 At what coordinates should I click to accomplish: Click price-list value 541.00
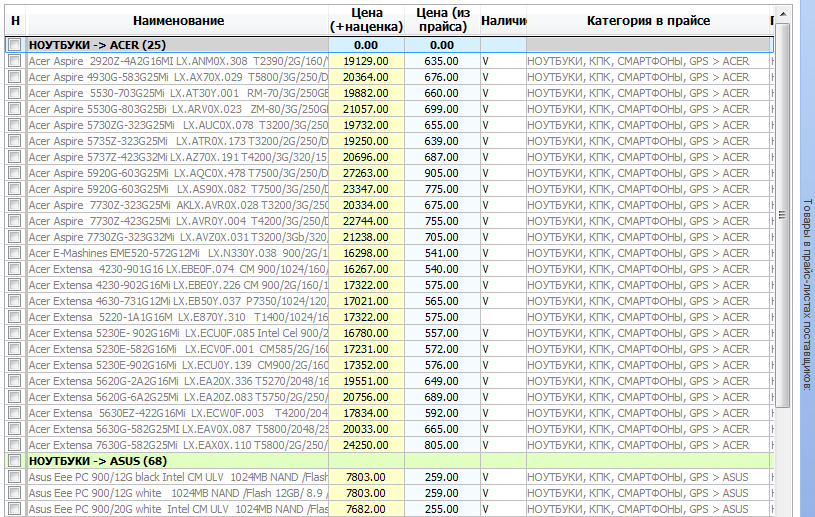coord(442,253)
